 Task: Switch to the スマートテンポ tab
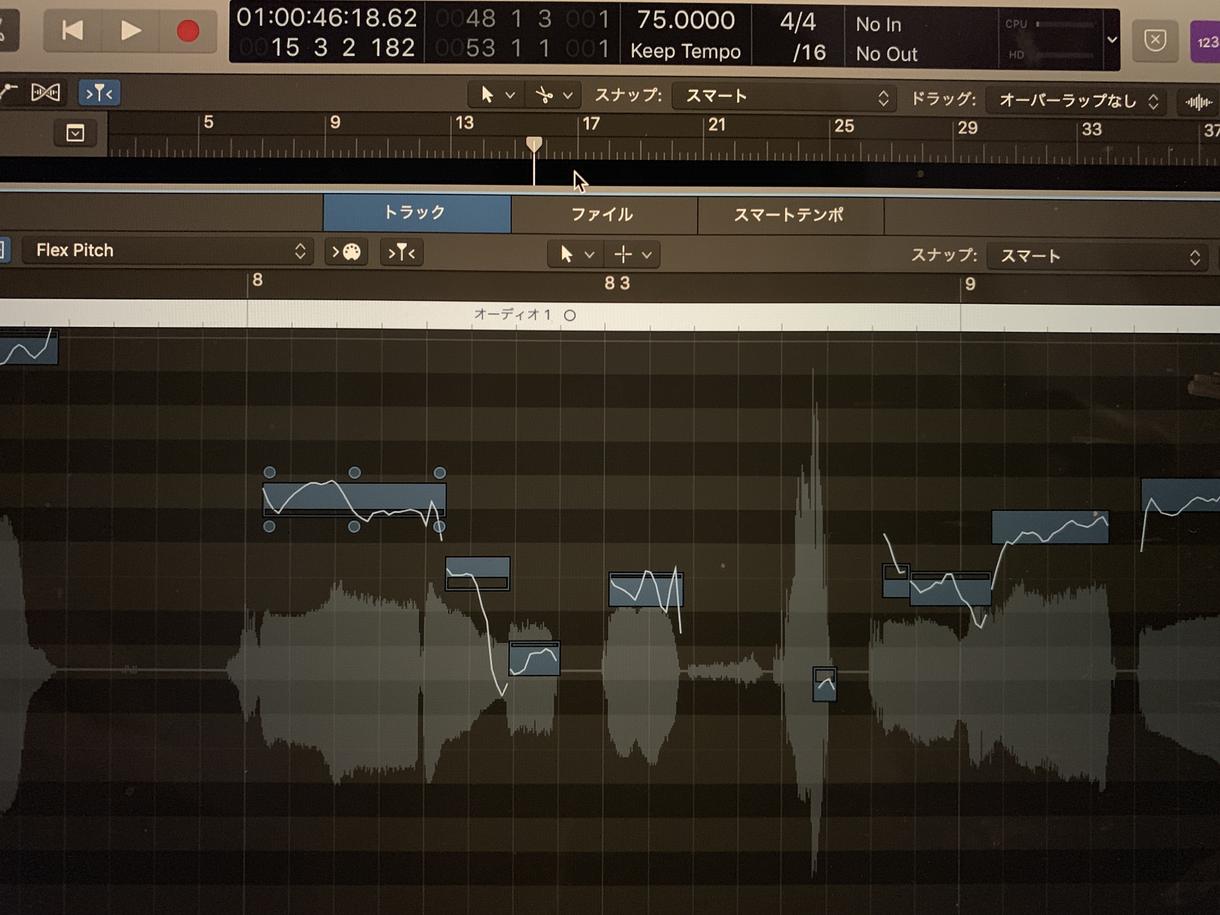pos(790,215)
